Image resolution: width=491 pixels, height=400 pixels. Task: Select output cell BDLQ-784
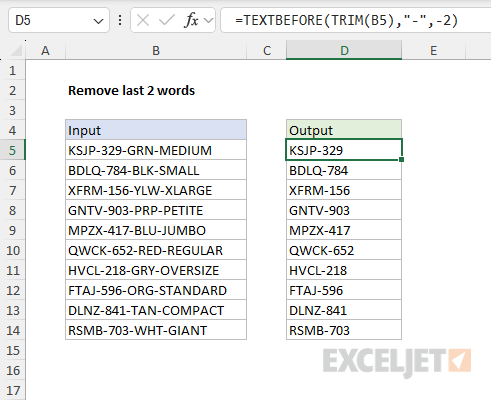click(344, 170)
